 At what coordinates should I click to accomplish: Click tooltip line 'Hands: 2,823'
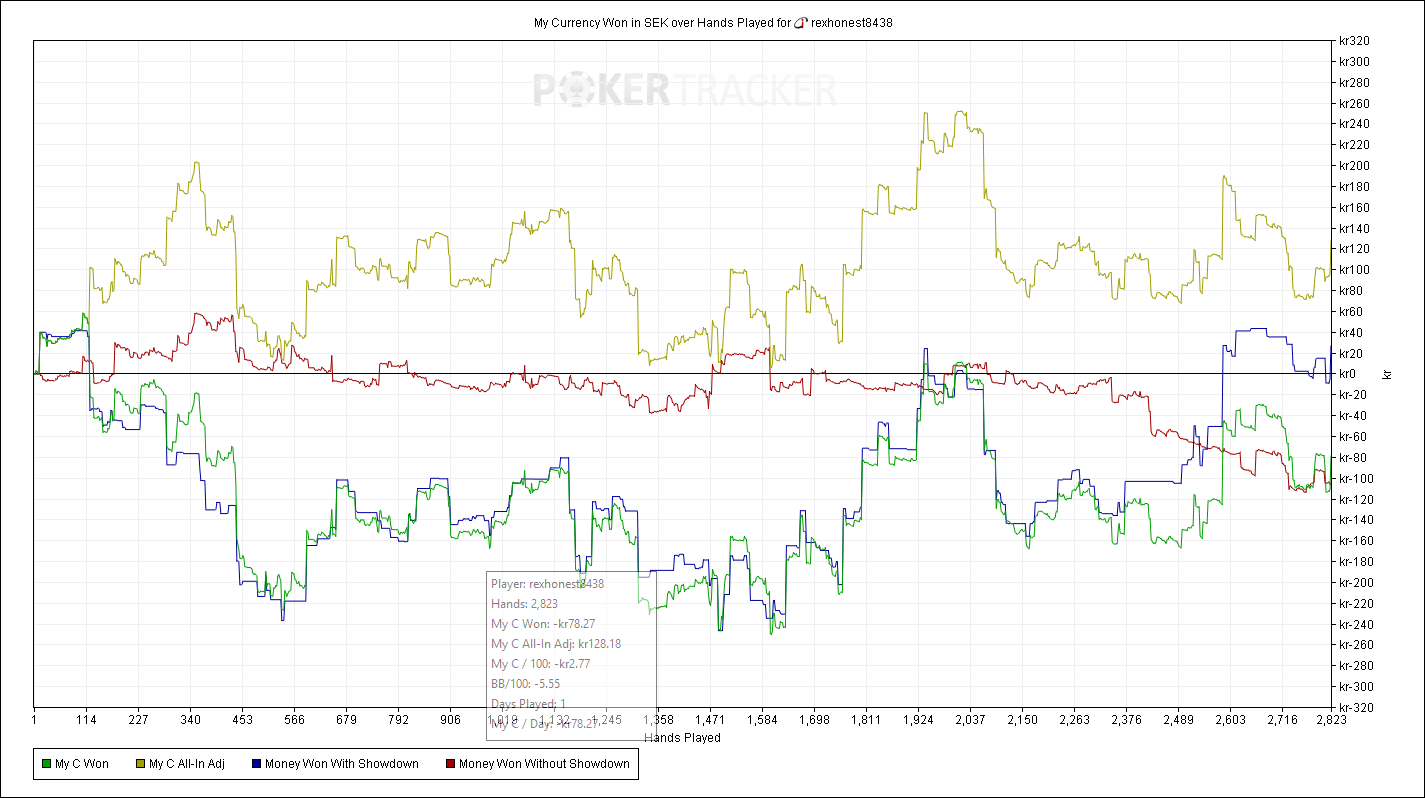click(524, 603)
